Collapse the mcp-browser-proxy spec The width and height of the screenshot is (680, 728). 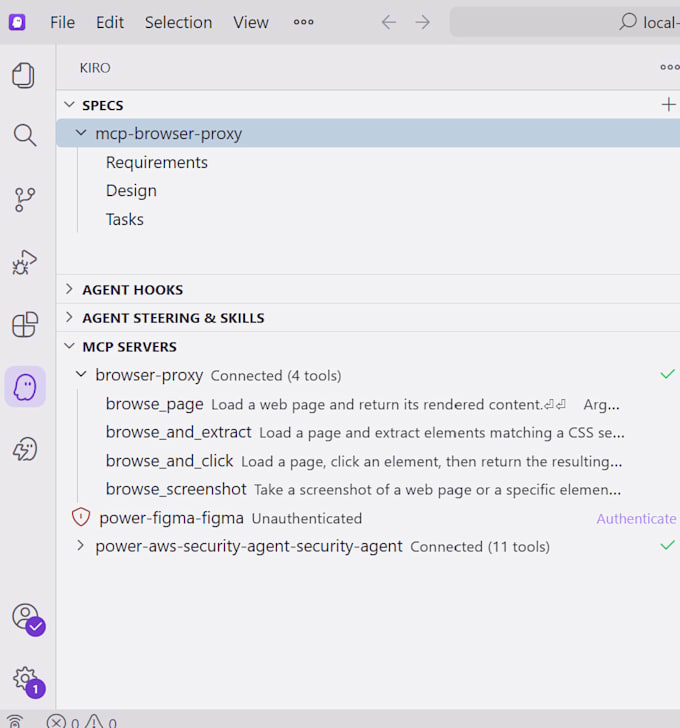(x=81, y=133)
